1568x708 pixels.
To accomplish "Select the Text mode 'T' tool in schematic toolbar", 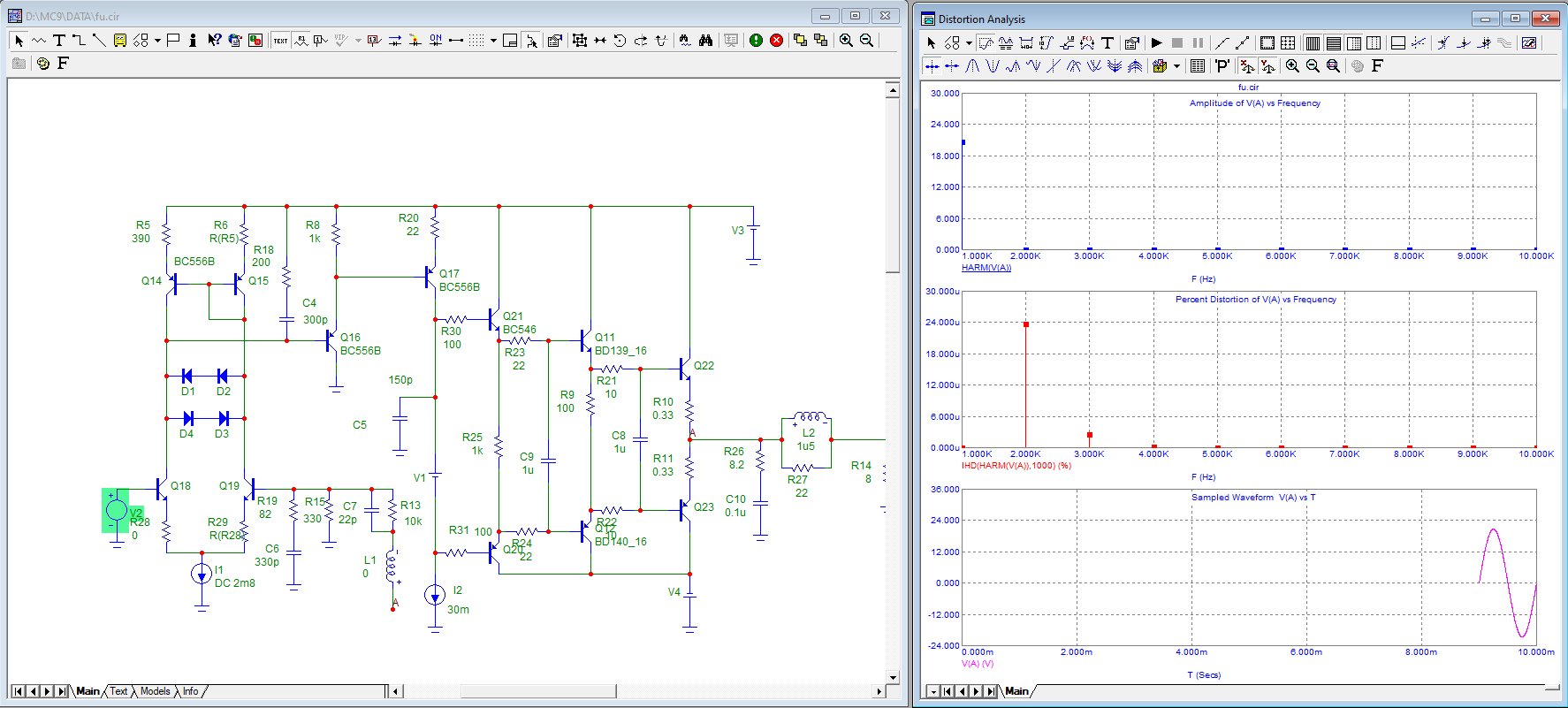I will click(x=59, y=41).
